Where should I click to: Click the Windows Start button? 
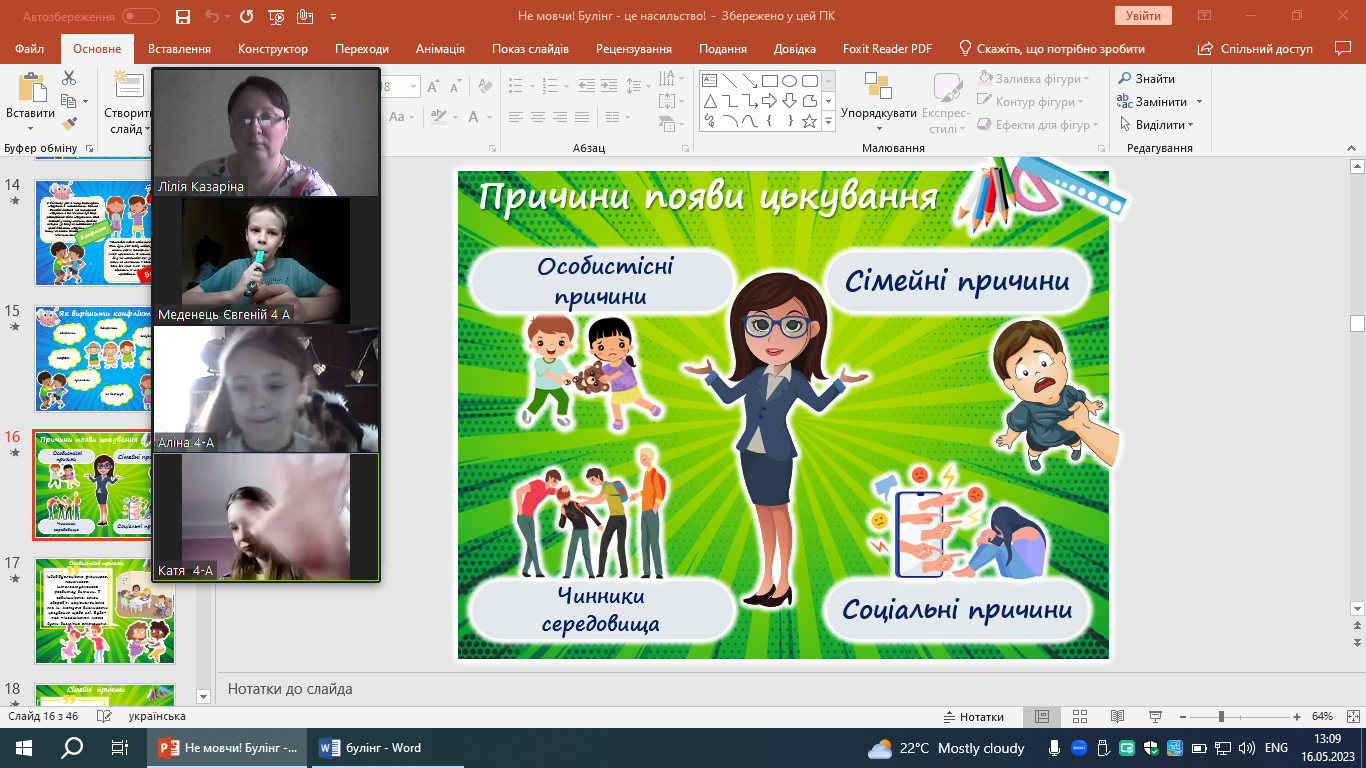(x=24, y=748)
